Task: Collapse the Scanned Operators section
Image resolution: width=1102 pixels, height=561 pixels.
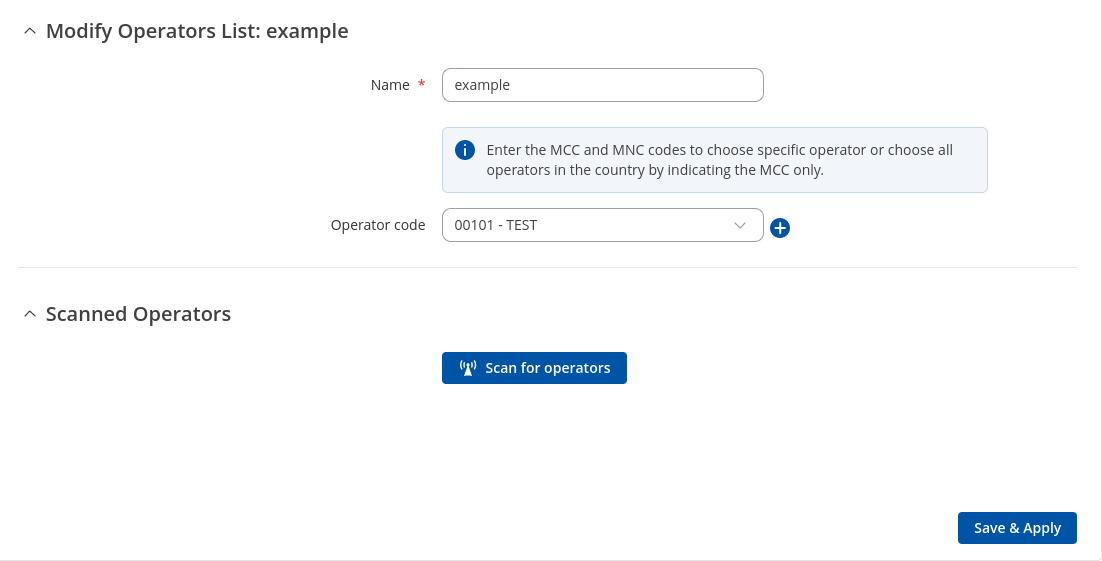Action: click(x=29, y=315)
